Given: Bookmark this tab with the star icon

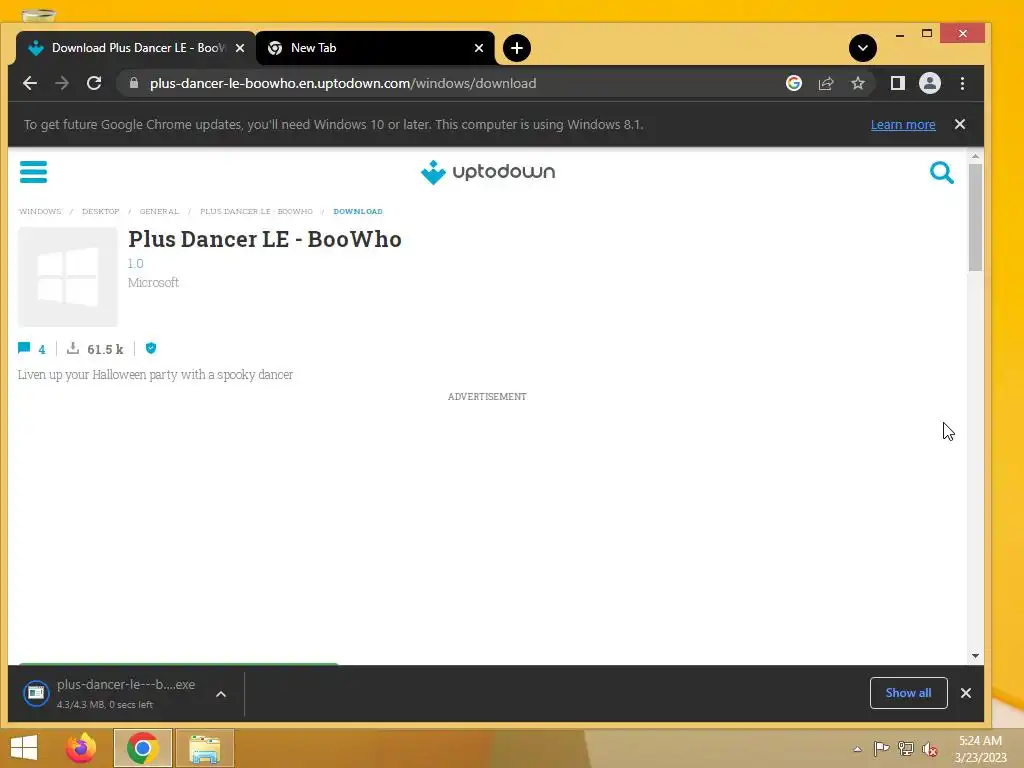Looking at the screenshot, I should point(858,84).
